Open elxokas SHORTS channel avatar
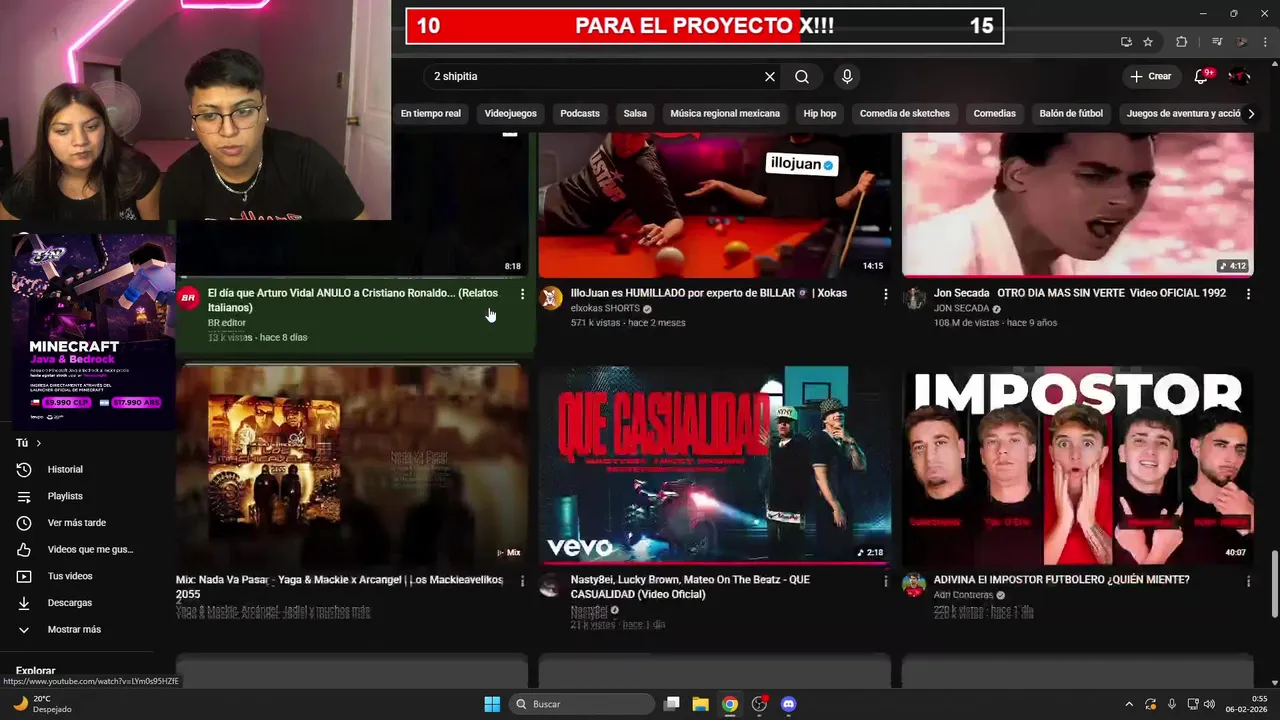This screenshot has width=1280, height=720. tap(551, 298)
